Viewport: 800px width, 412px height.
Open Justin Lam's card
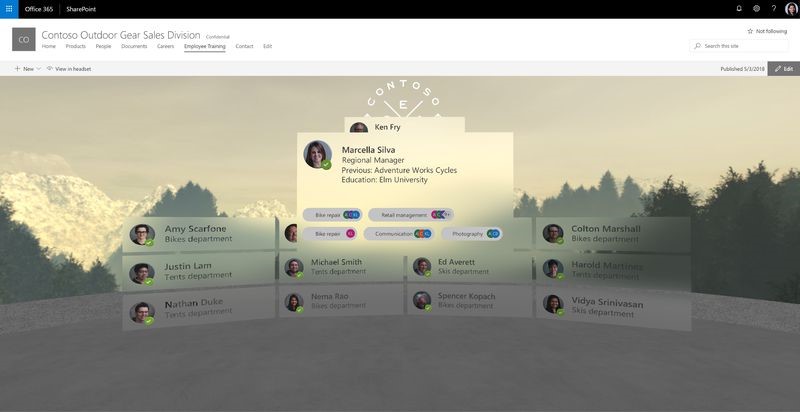click(198, 271)
